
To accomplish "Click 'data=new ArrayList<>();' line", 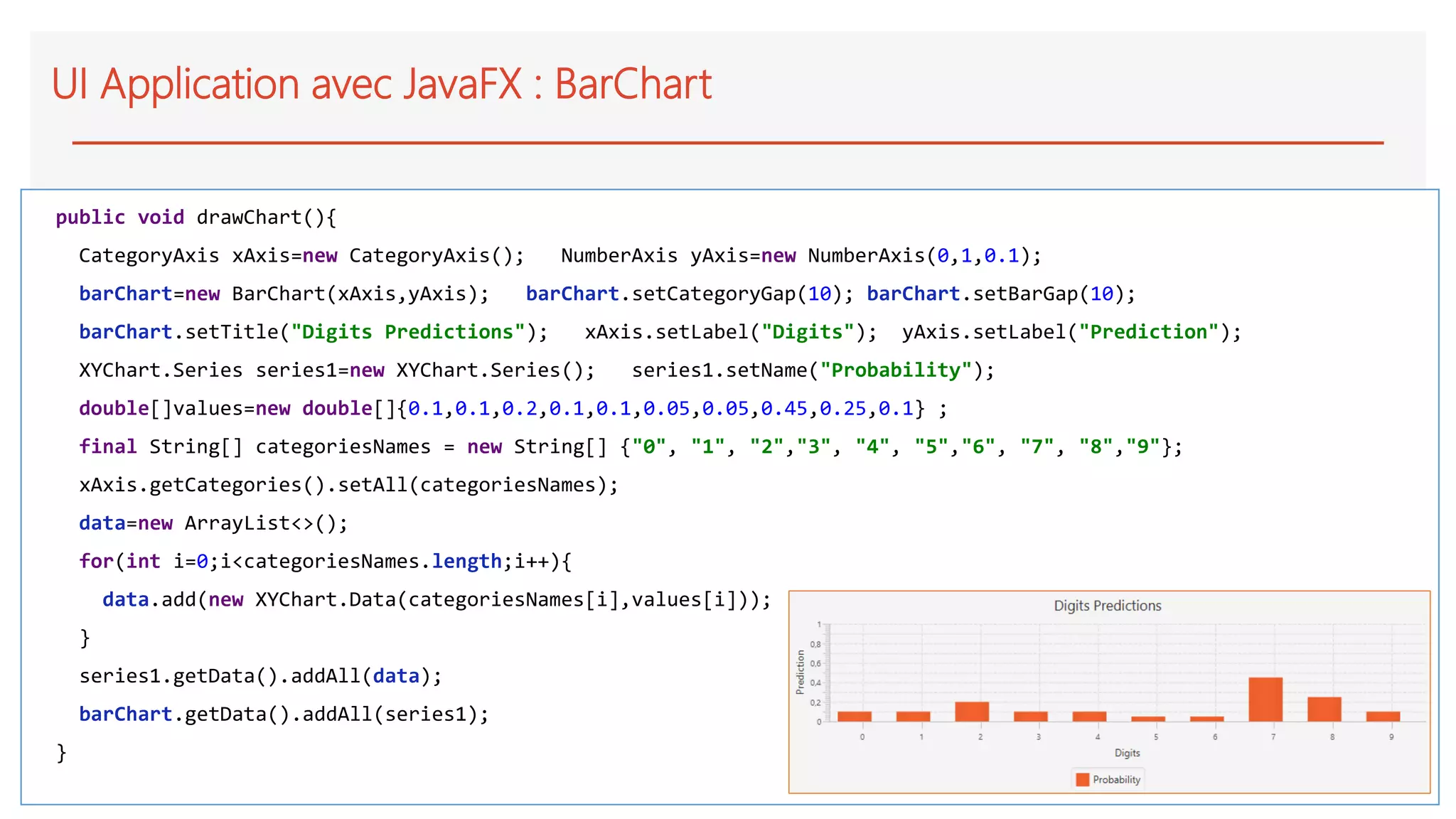I will coord(213,523).
